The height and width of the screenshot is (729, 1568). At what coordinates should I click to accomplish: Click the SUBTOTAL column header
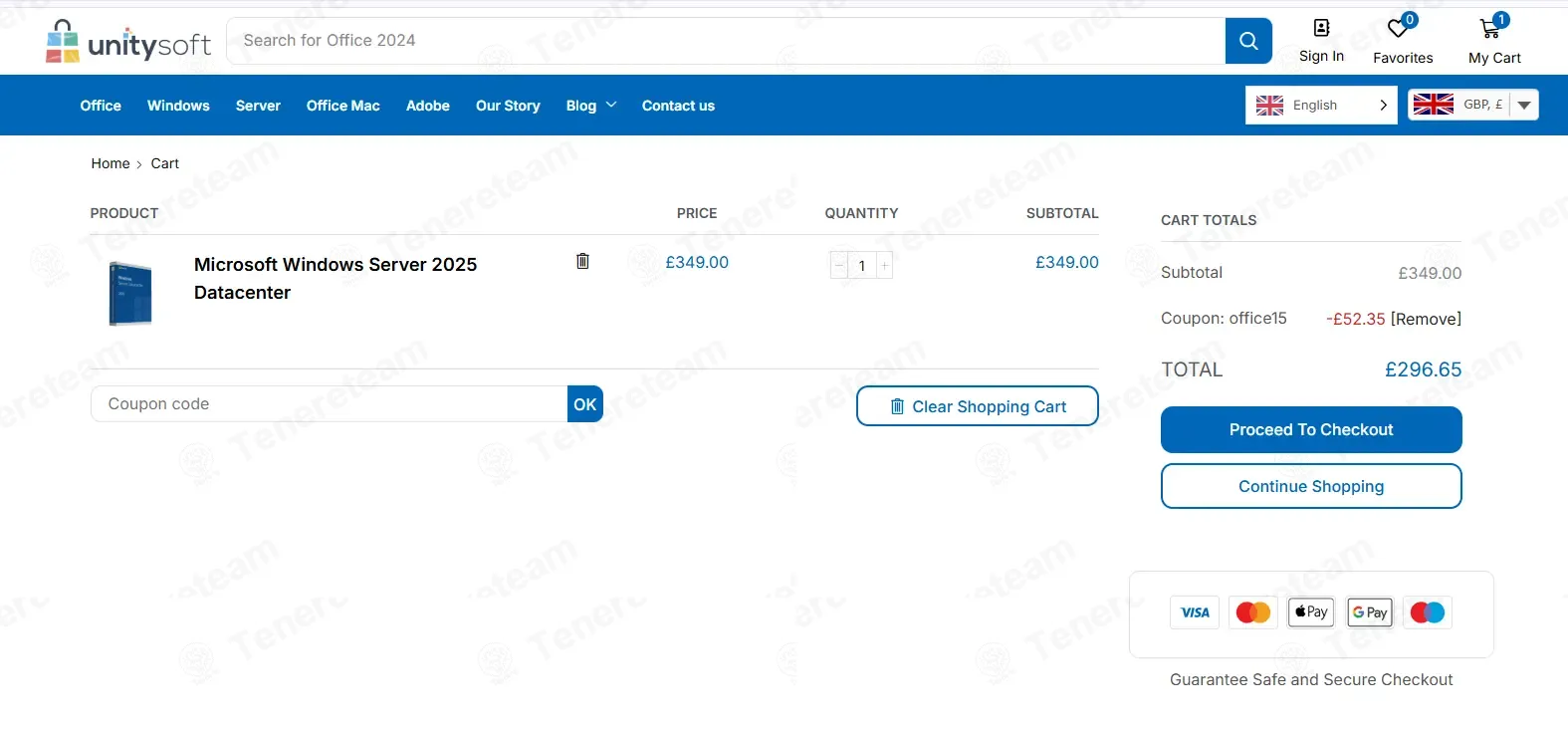tap(1062, 213)
